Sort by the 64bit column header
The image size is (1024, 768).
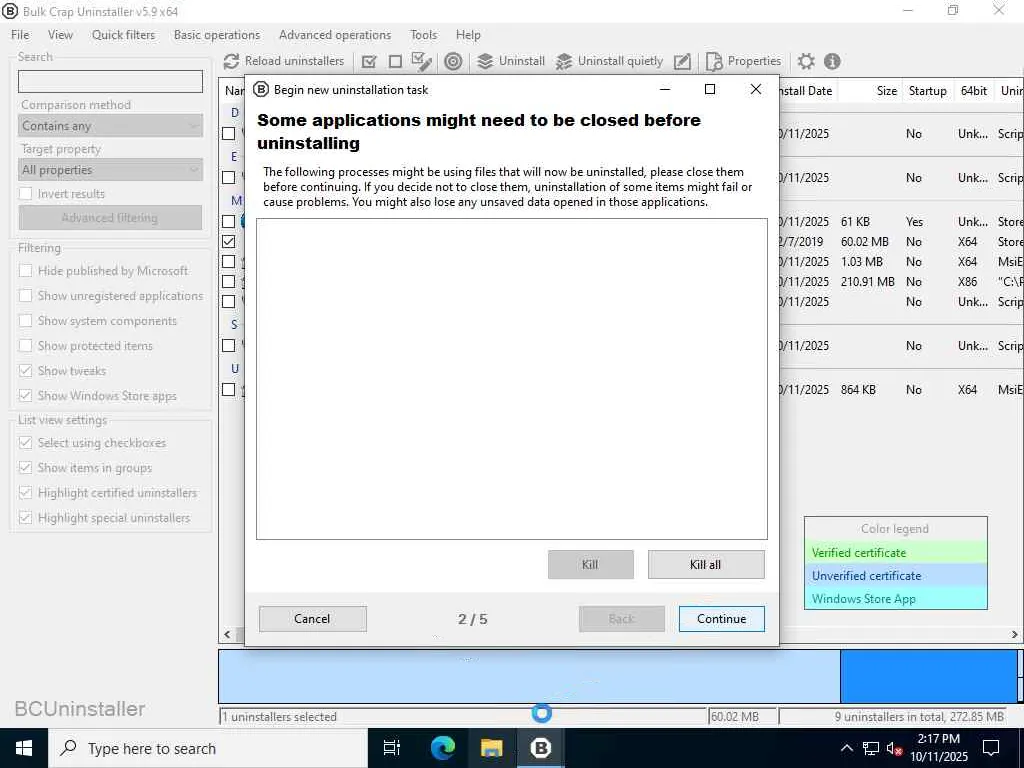coord(974,91)
